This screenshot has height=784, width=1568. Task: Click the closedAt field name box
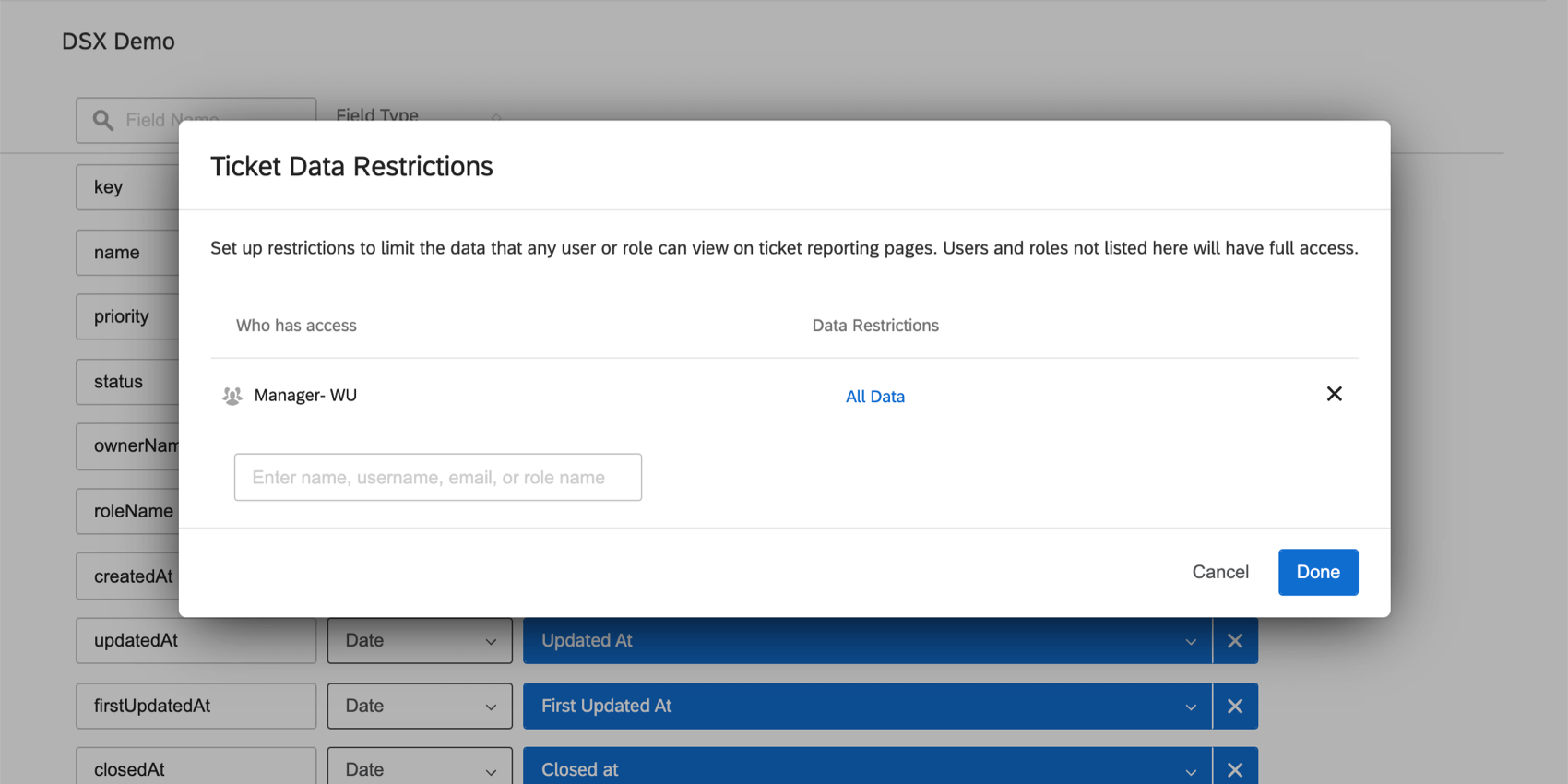click(x=196, y=769)
